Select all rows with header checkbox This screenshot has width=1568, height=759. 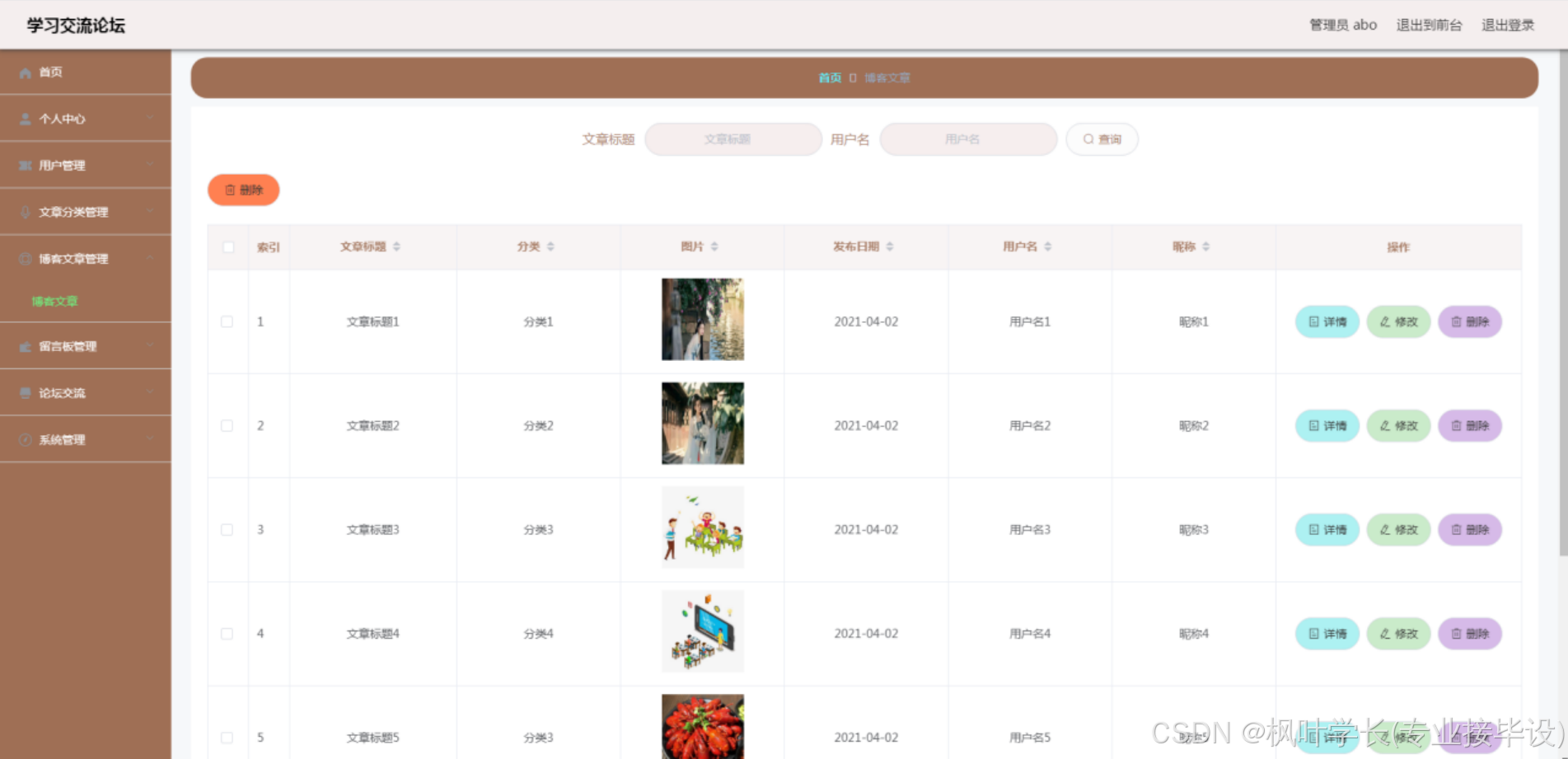(228, 247)
